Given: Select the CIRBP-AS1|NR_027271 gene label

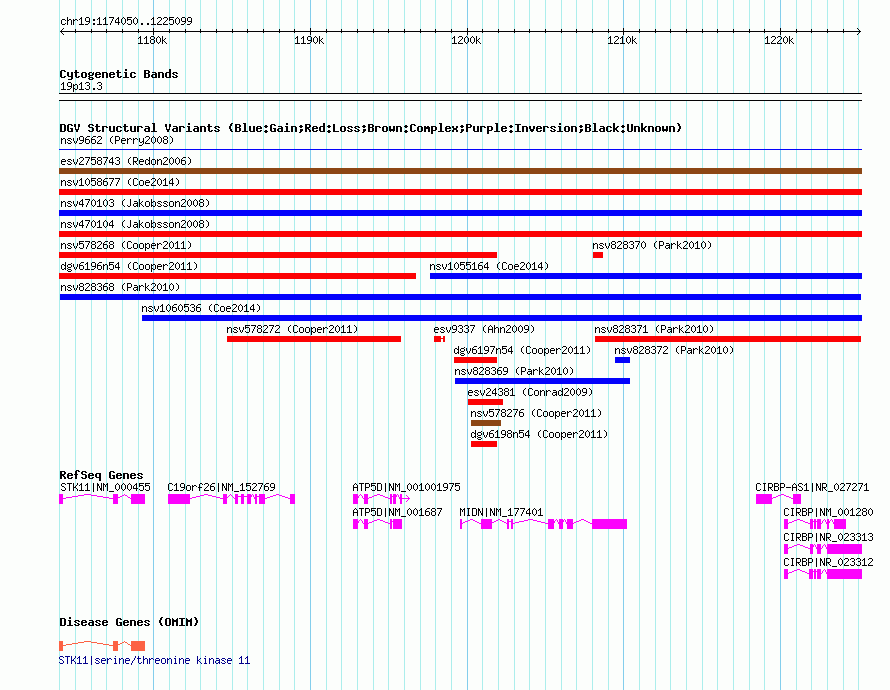Looking at the screenshot, I should pyautogui.click(x=812, y=487).
